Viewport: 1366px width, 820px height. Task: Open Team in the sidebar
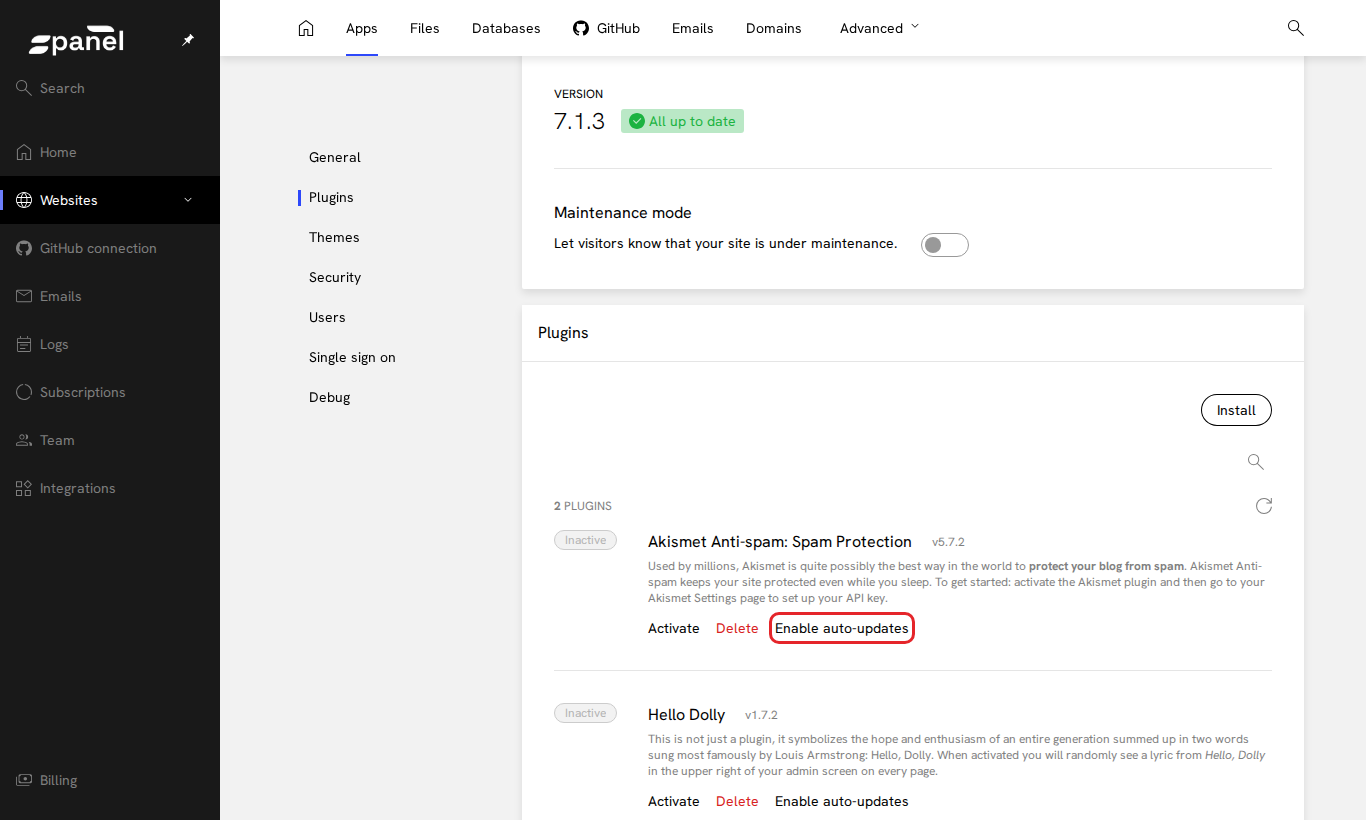(110, 440)
